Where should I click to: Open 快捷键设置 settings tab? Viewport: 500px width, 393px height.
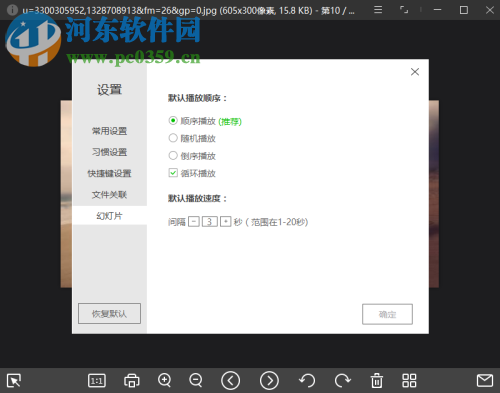click(x=109, y=173)
